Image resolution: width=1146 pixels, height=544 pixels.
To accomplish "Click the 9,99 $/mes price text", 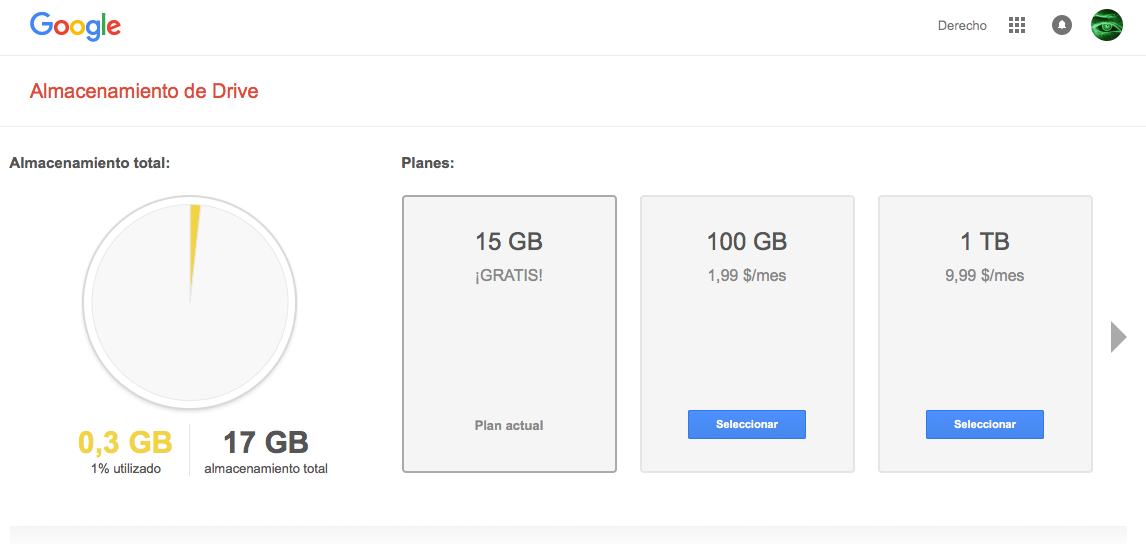I will click(985, 275).
